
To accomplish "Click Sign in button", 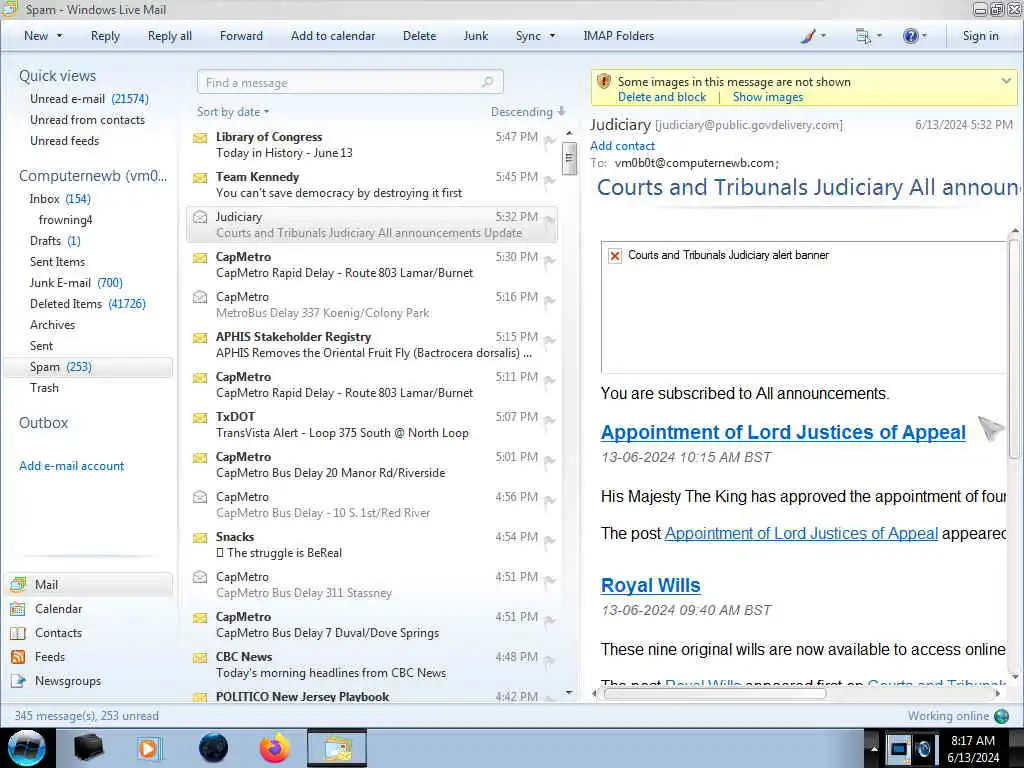I will point(980,36).
